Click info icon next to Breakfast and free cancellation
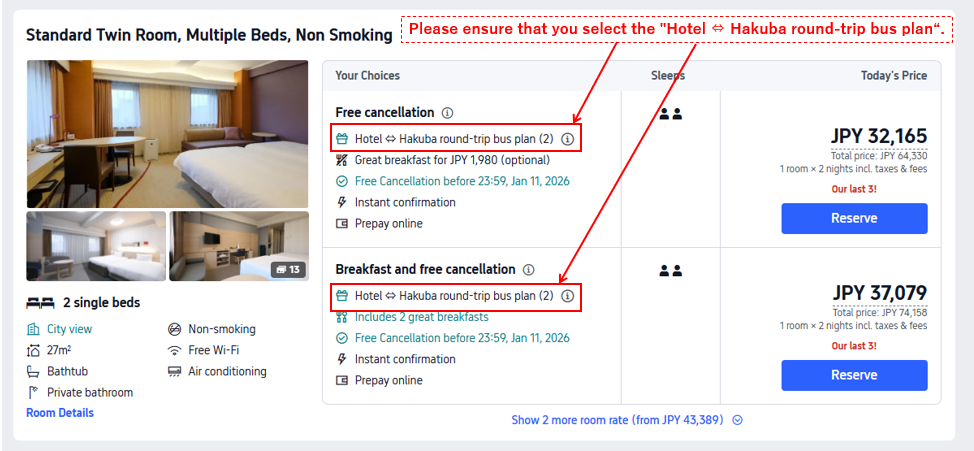The image size is (974, 451). [x=528, y=270]
